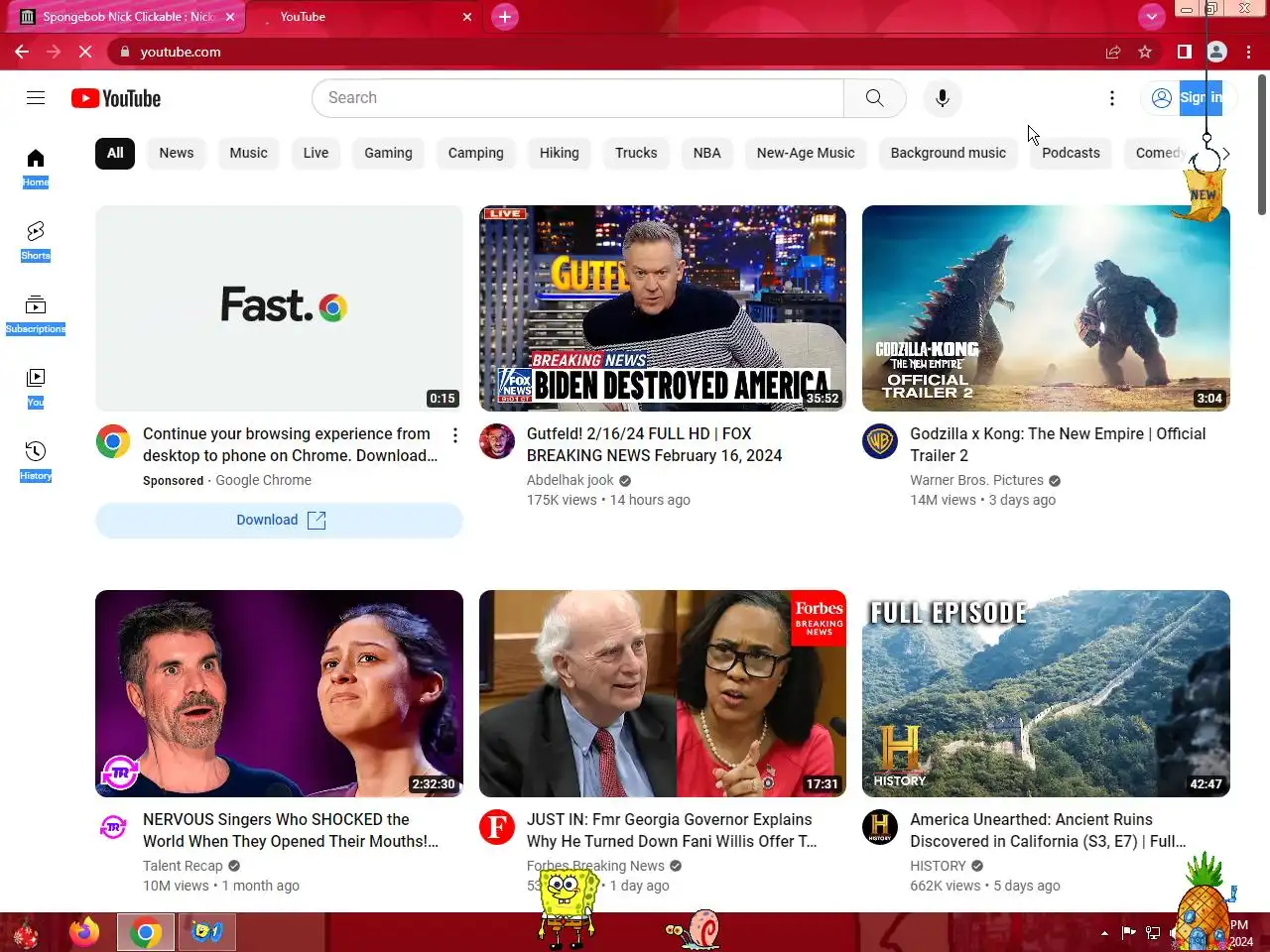Open Subscriptions in sidebar
This screenshot has height=952, width=1270.
click(x=36, y=314)
